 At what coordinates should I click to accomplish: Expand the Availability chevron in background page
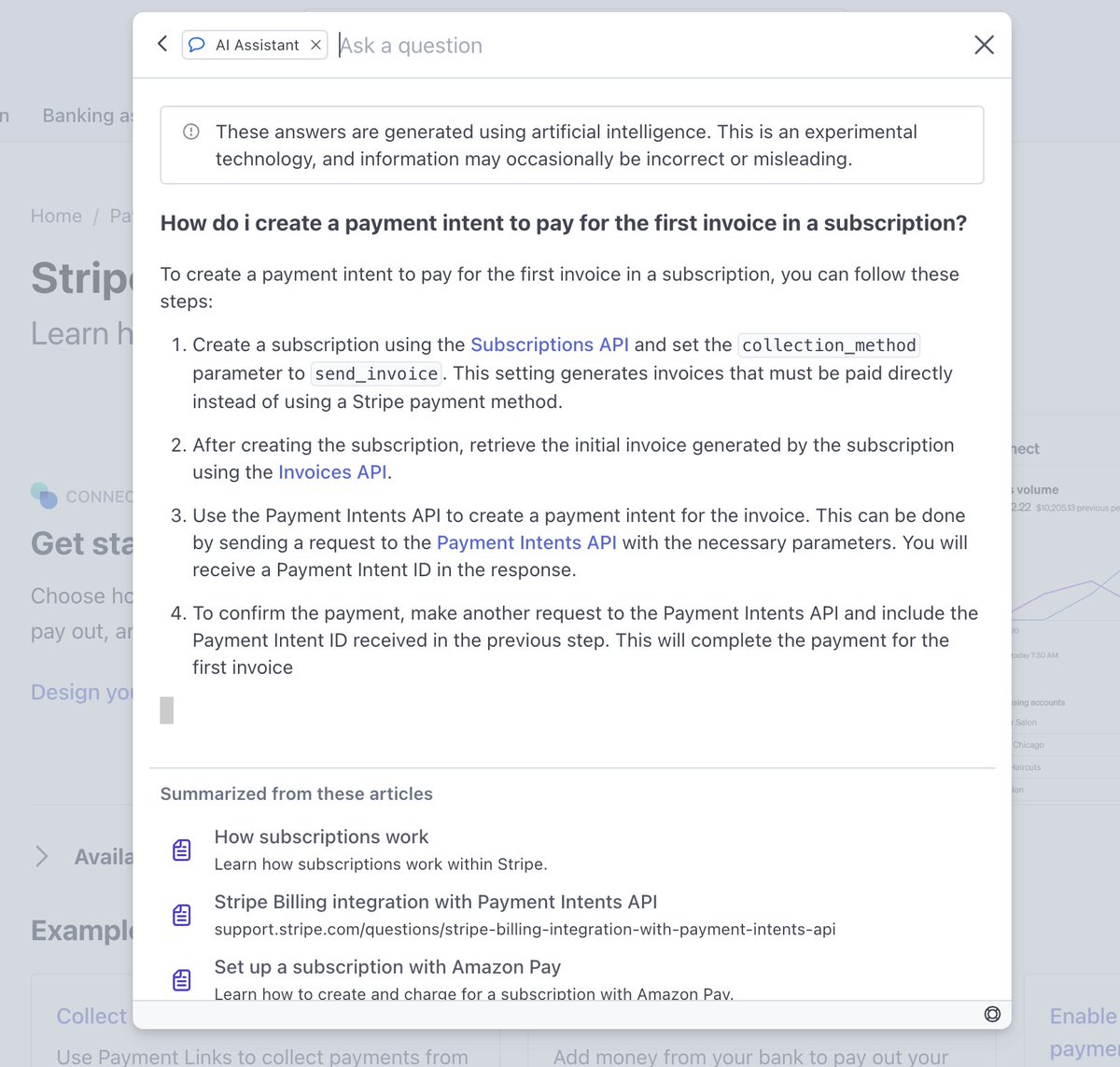tap(42, 856)
